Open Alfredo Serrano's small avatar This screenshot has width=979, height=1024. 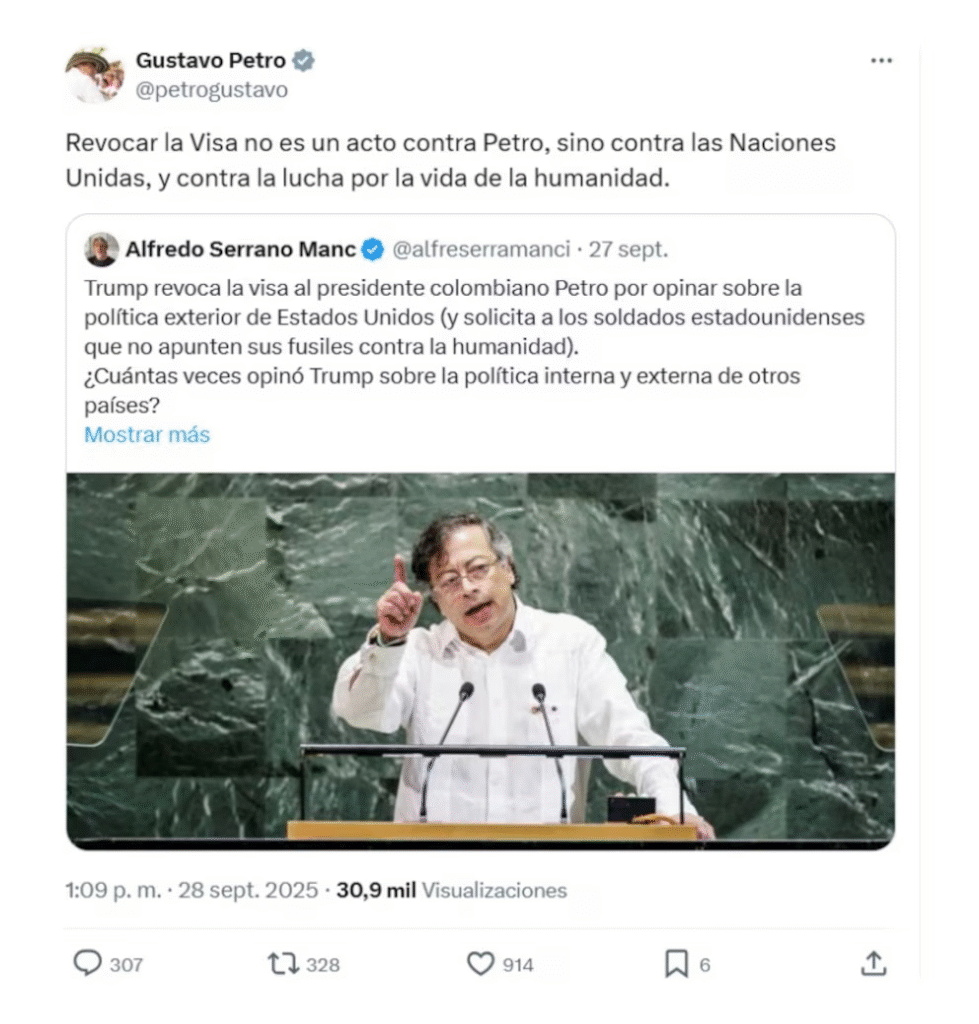(x=101, y=249)
